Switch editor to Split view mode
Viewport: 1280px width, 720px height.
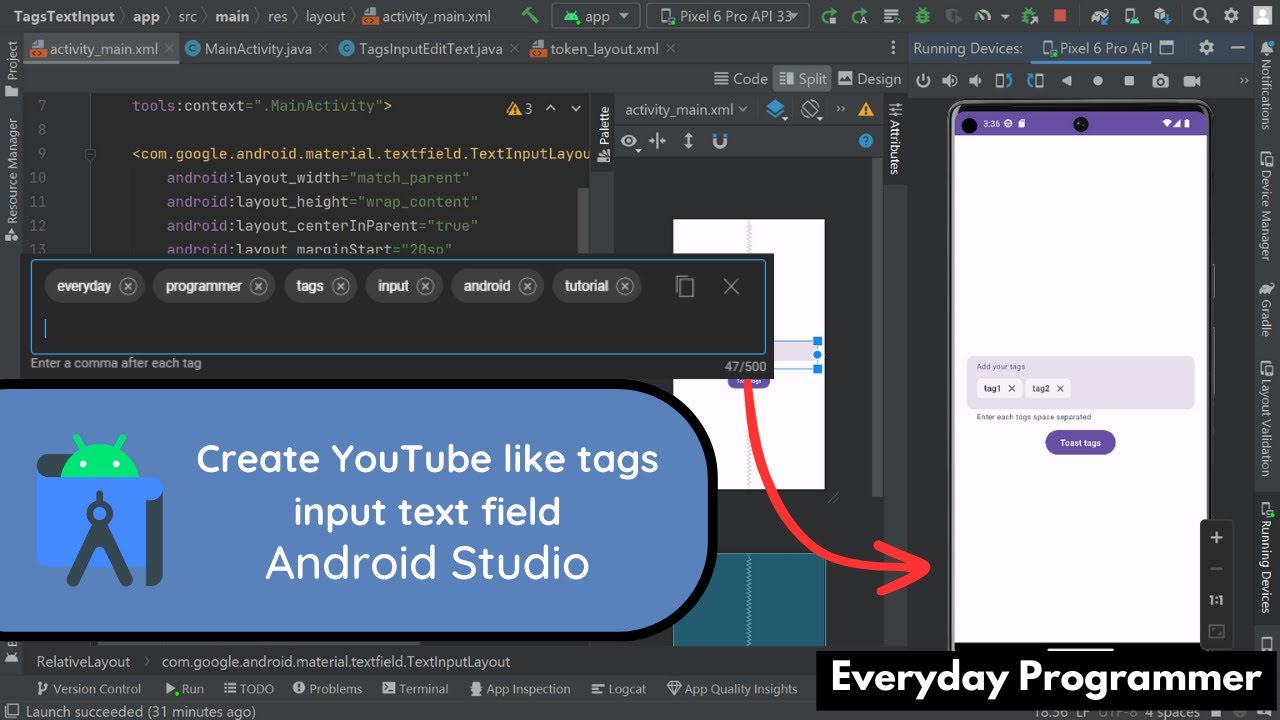pyautogui.click(x=803, y=79)
